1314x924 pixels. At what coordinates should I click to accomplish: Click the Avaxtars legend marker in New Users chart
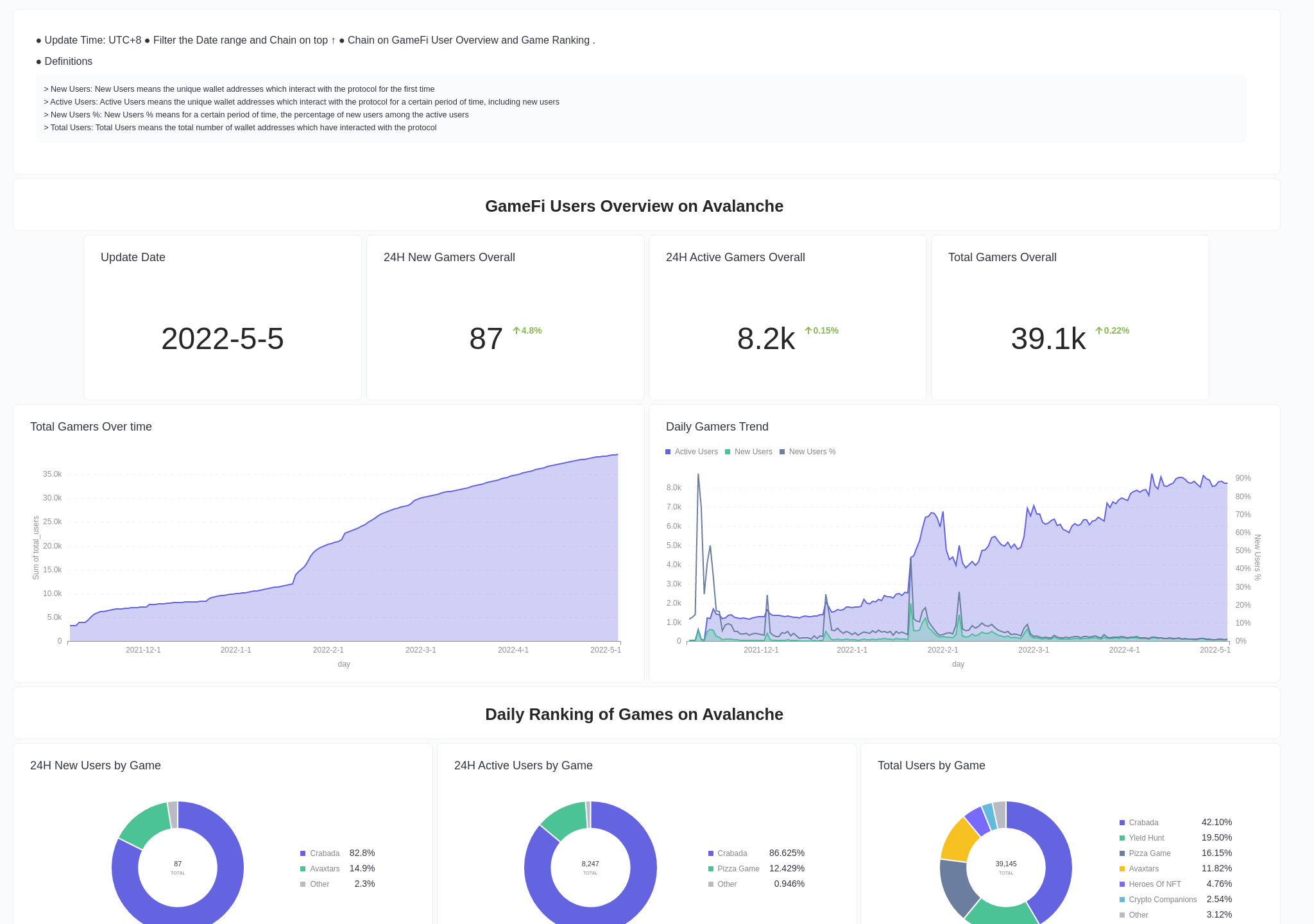(x=302, y=869)
